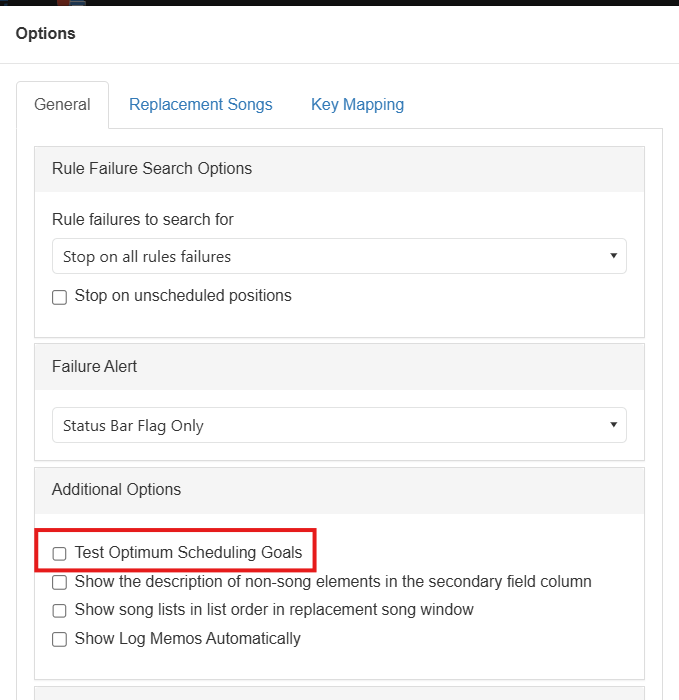The image size is (679, 700).
Task: Click the arrow beside 'Status Bar Flag Only'
Action: click(x=613, y=425)
